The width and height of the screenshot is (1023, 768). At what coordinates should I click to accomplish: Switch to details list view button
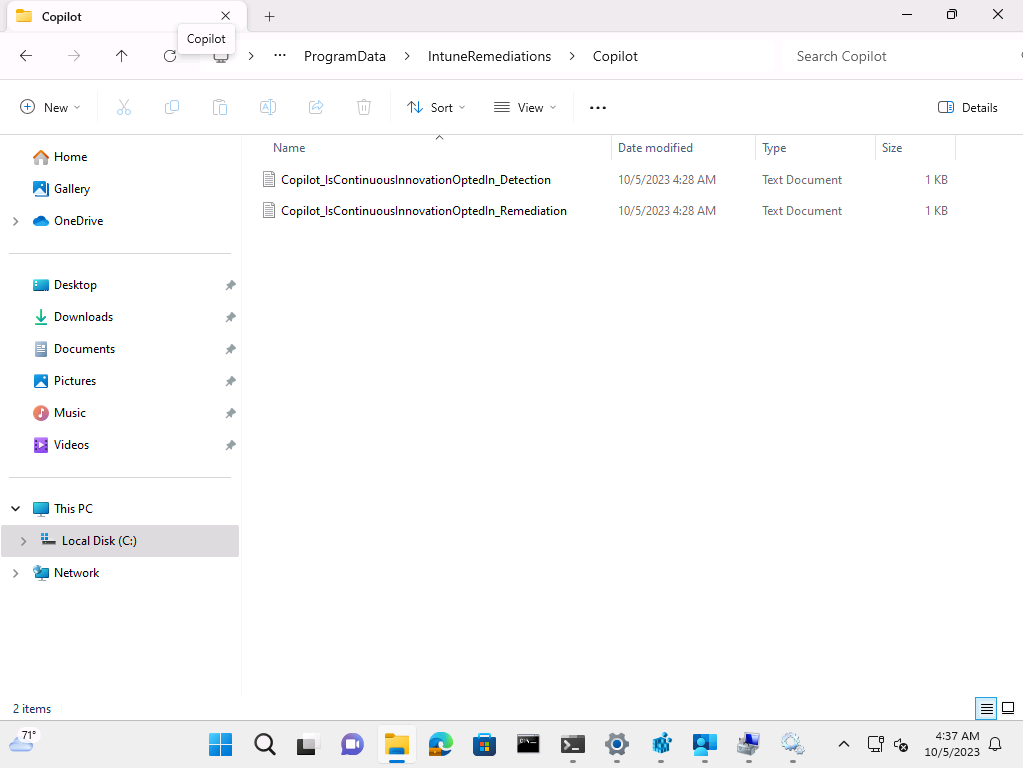[x=986, y=708]
